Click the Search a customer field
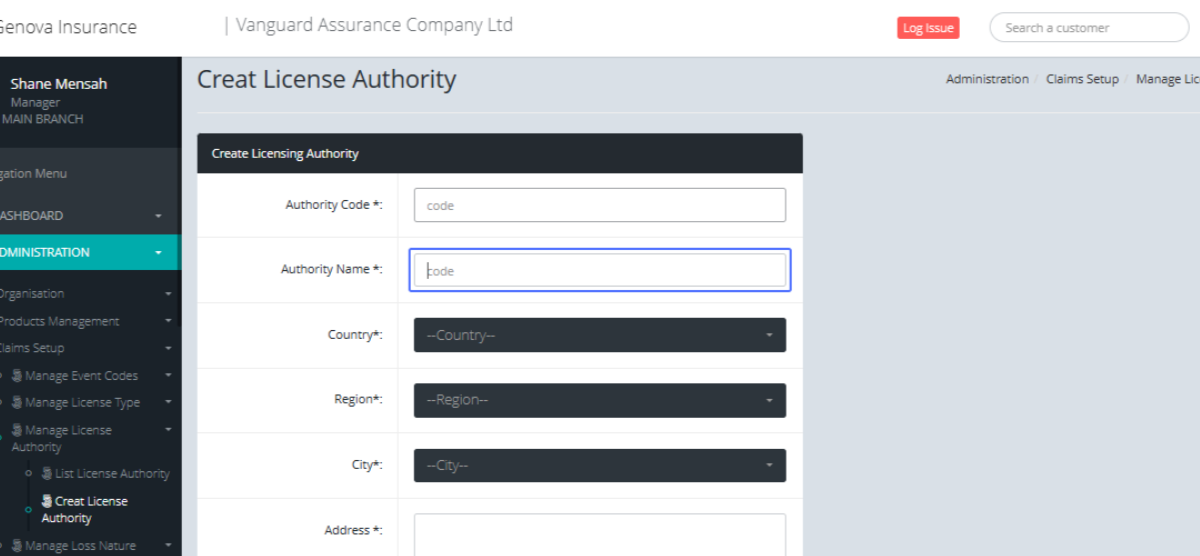 [x=1088, y=28]
